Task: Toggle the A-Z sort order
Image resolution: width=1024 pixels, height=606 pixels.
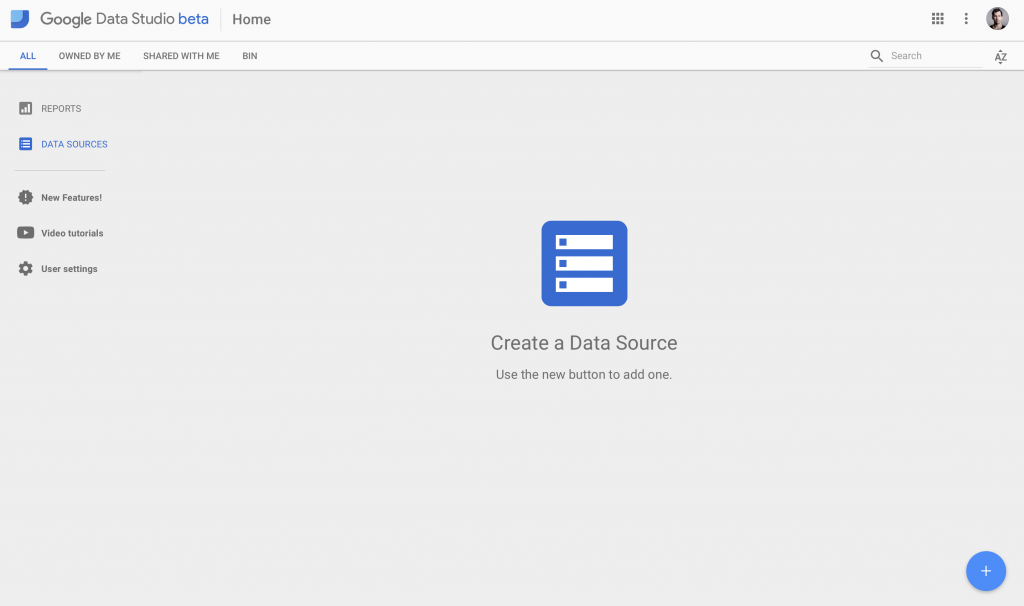Action: click(1001, 56)
